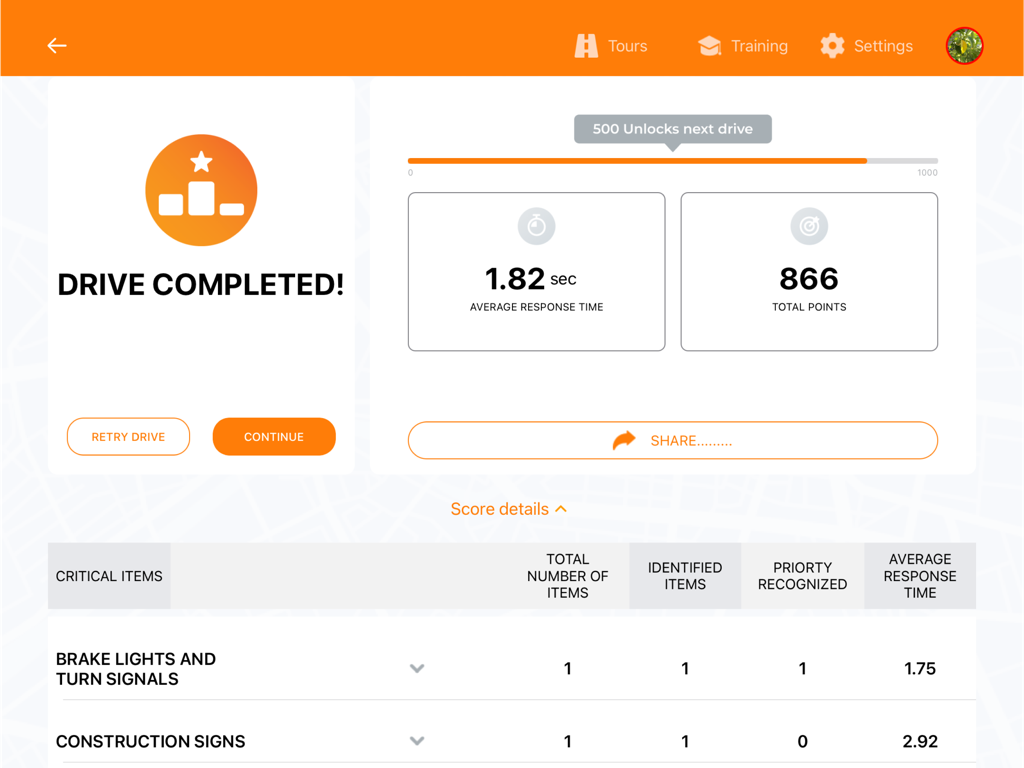1024x768 pixels.
Task: Click the target icon above total points
Action: 809,227
